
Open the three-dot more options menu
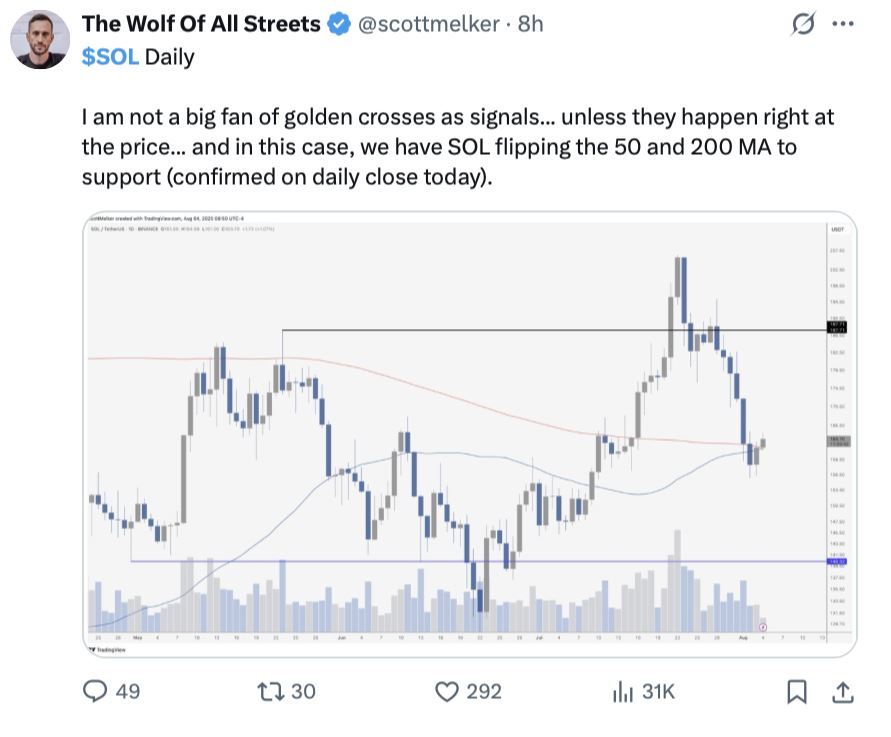click(844, 25)
